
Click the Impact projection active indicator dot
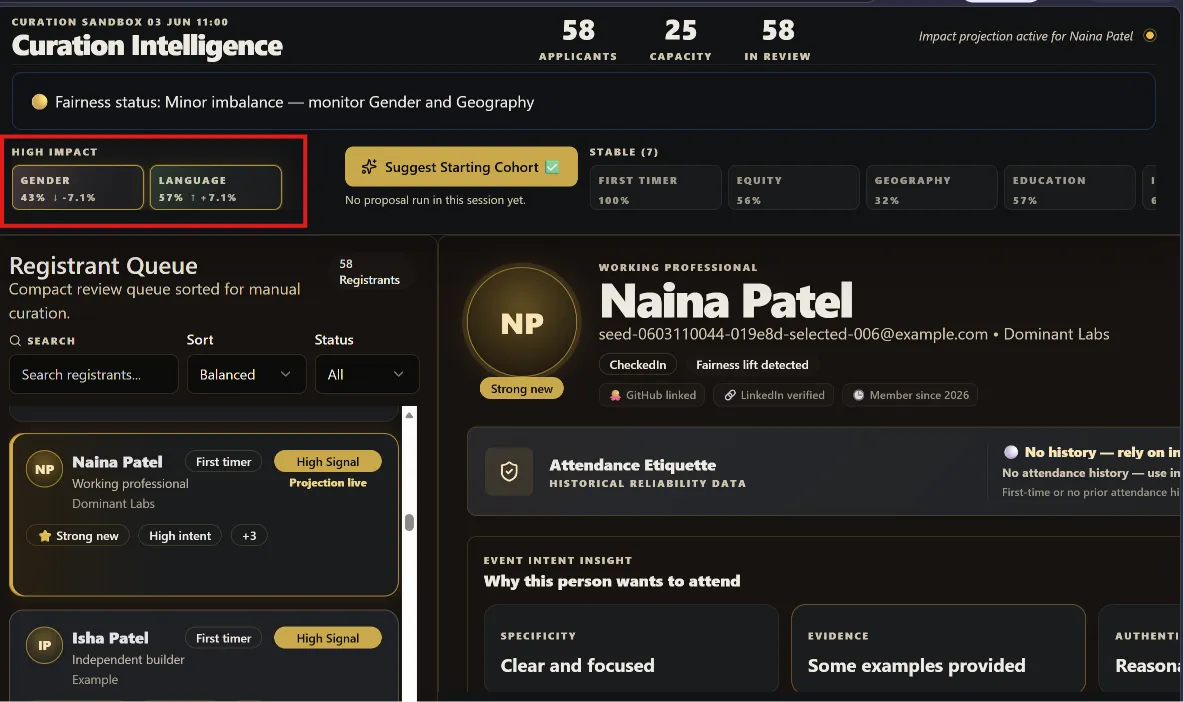(1149, 35)
